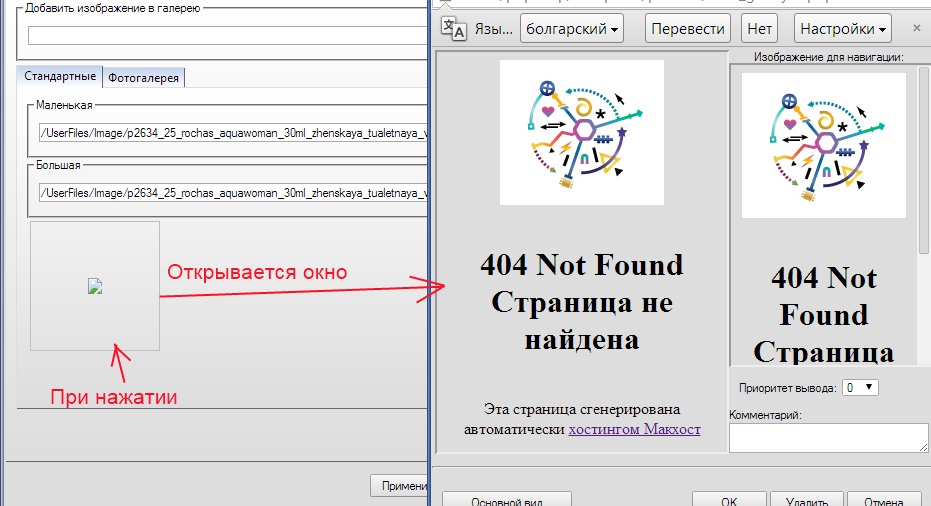This screenshot has width=931, height=506.
Task: Click the Перевести button
Action: [688, 29]
